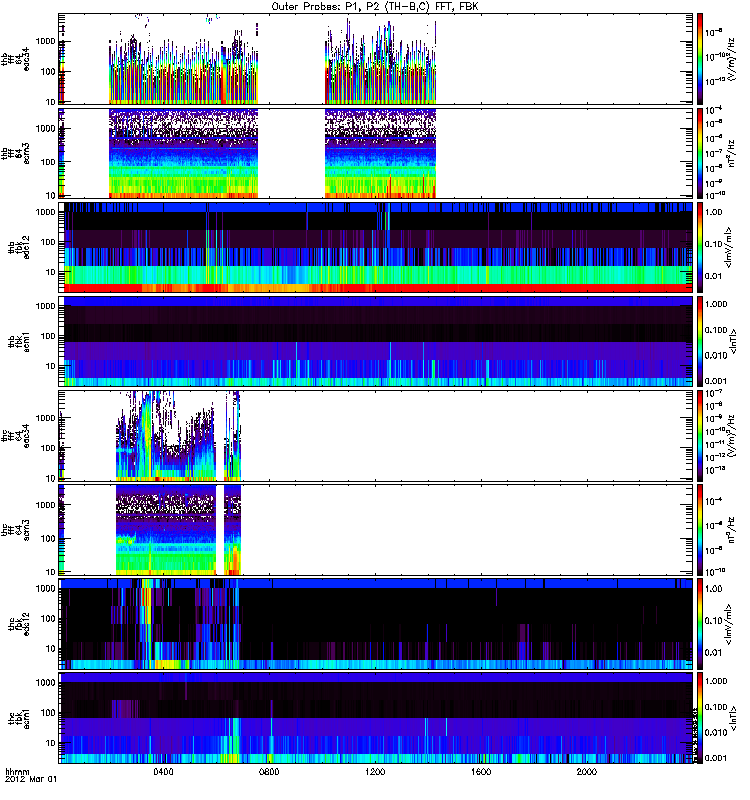750x800 pixels.
Task: Click the narrow white gap in thc scm3 spectrogram
Action: (x=219, y=528)
